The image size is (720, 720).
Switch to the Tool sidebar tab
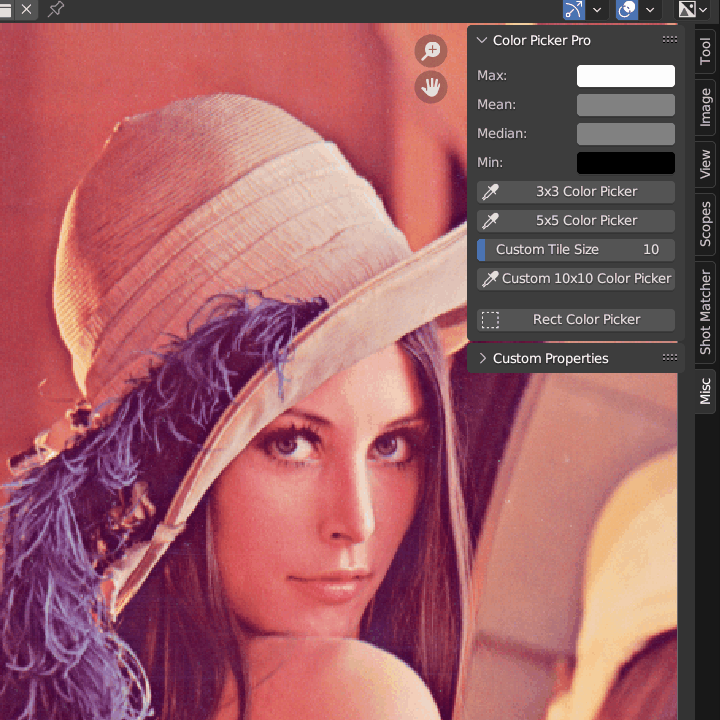(705, 51)
